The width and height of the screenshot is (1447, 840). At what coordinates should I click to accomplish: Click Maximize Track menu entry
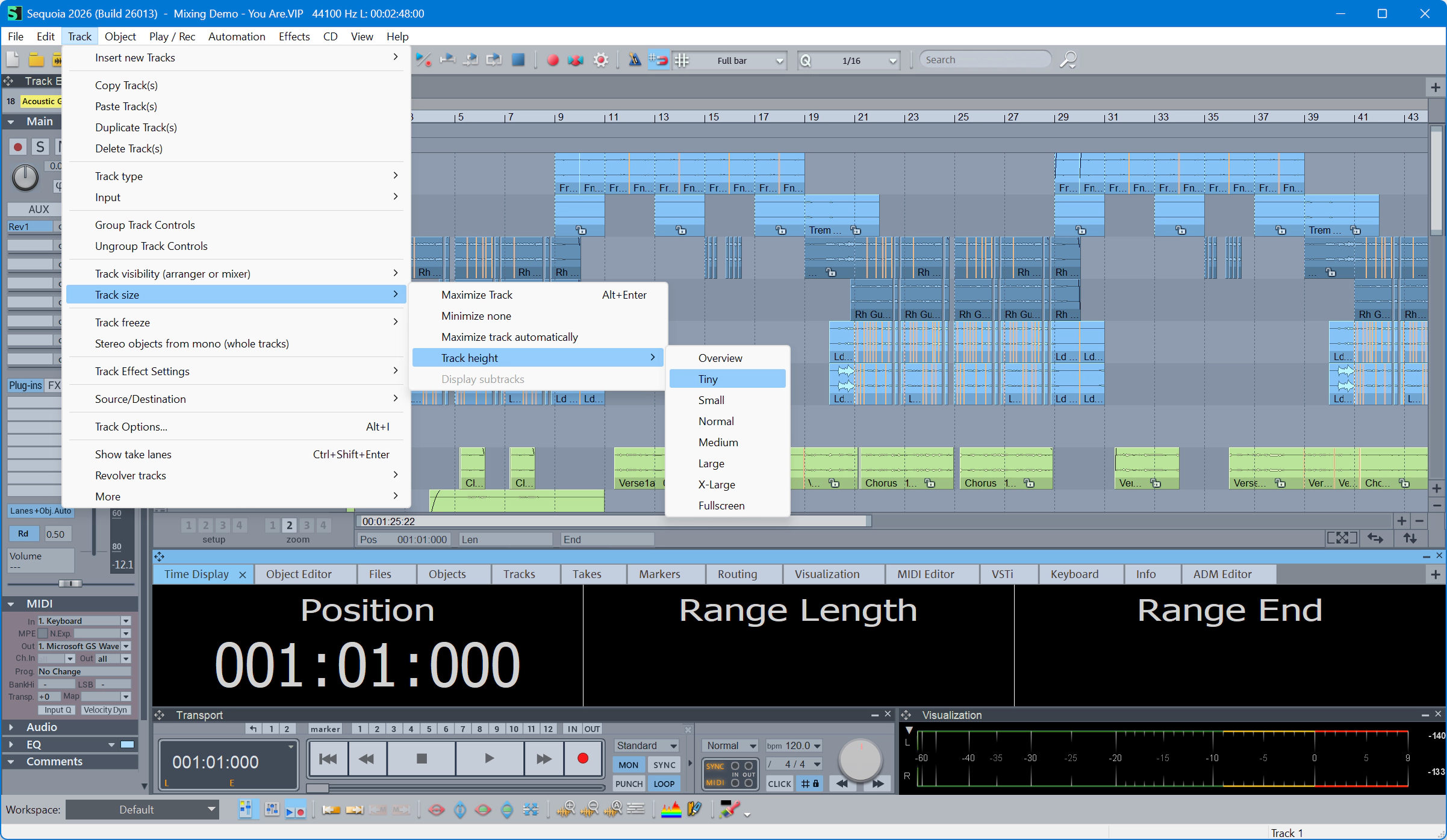(x=538, y=294)
